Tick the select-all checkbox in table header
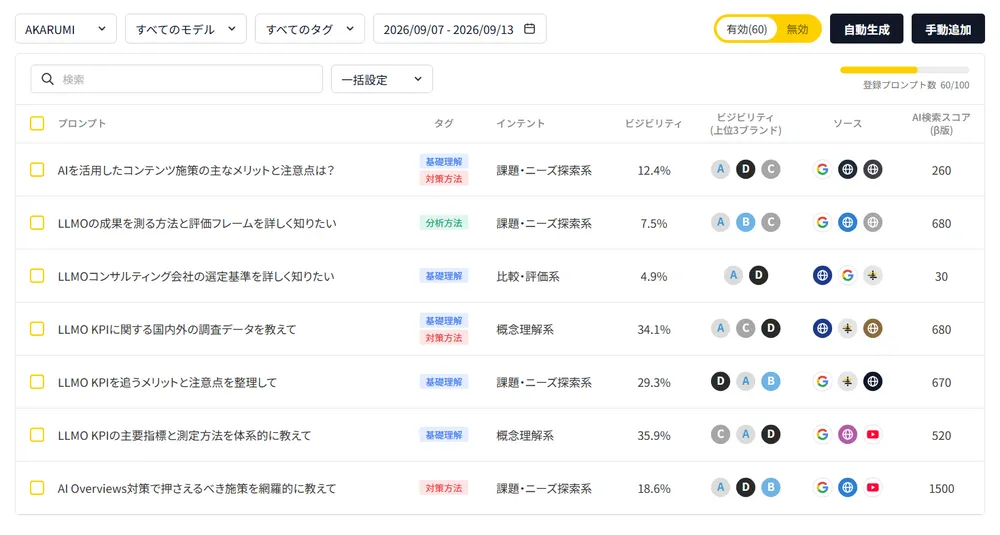The image size is (1000, 535). pos(37,123)
